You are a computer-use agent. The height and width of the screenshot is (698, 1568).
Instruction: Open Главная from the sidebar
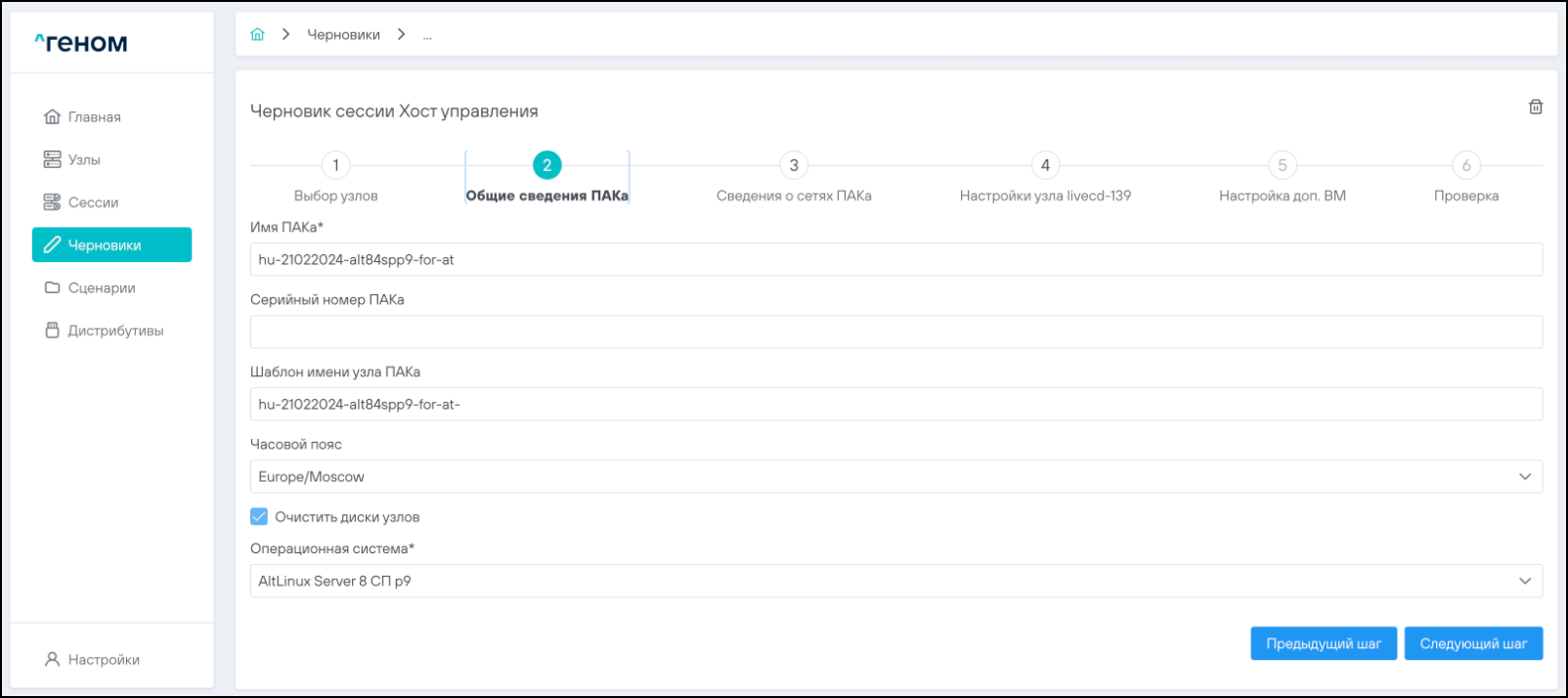(x=94, y=117)
